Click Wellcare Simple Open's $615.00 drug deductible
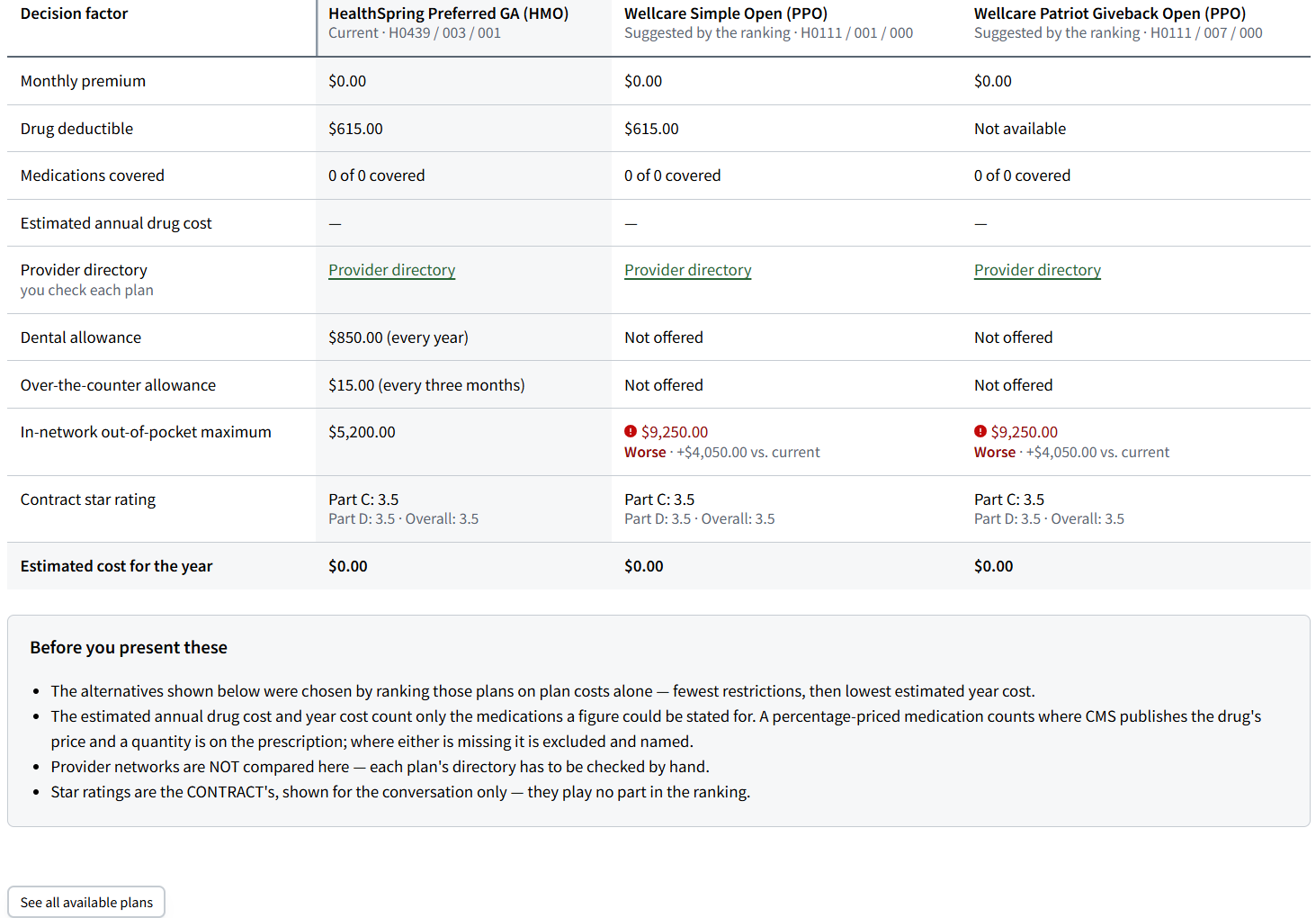Image resolution: width=1316 pixels, height=918 pixels. coord(651,129)
